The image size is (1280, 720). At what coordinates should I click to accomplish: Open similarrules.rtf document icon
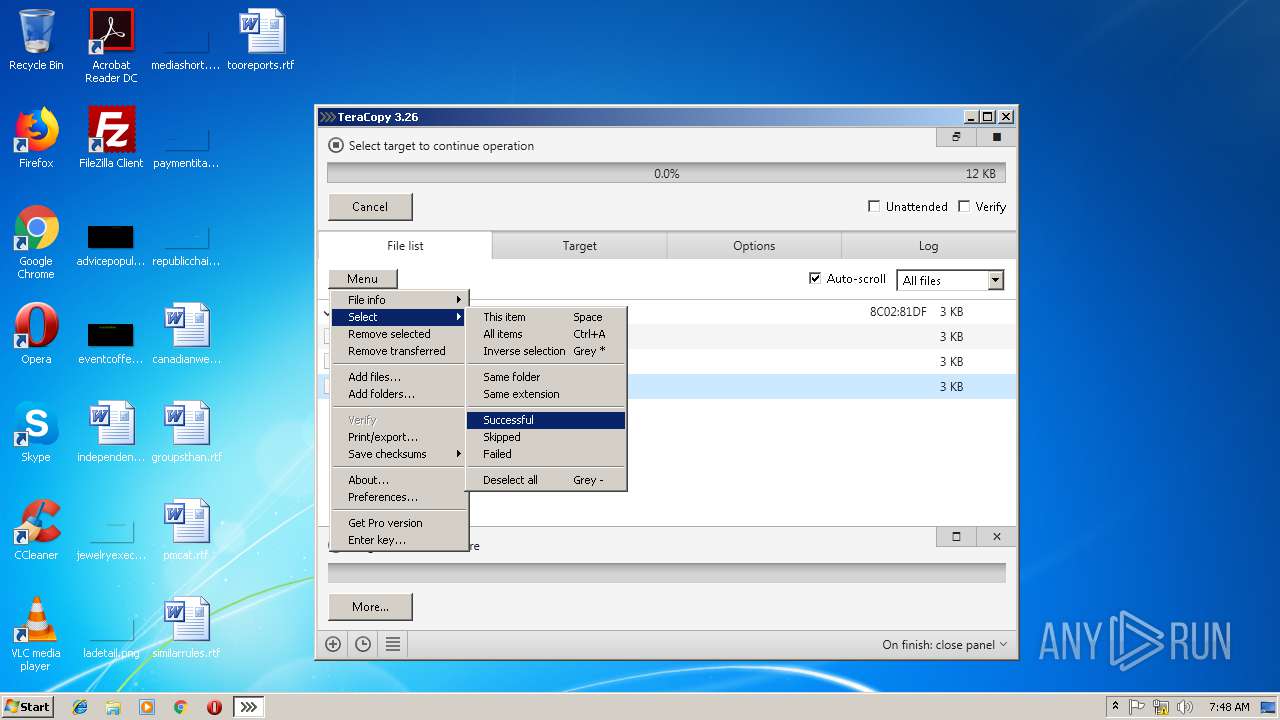click(187, 628)
